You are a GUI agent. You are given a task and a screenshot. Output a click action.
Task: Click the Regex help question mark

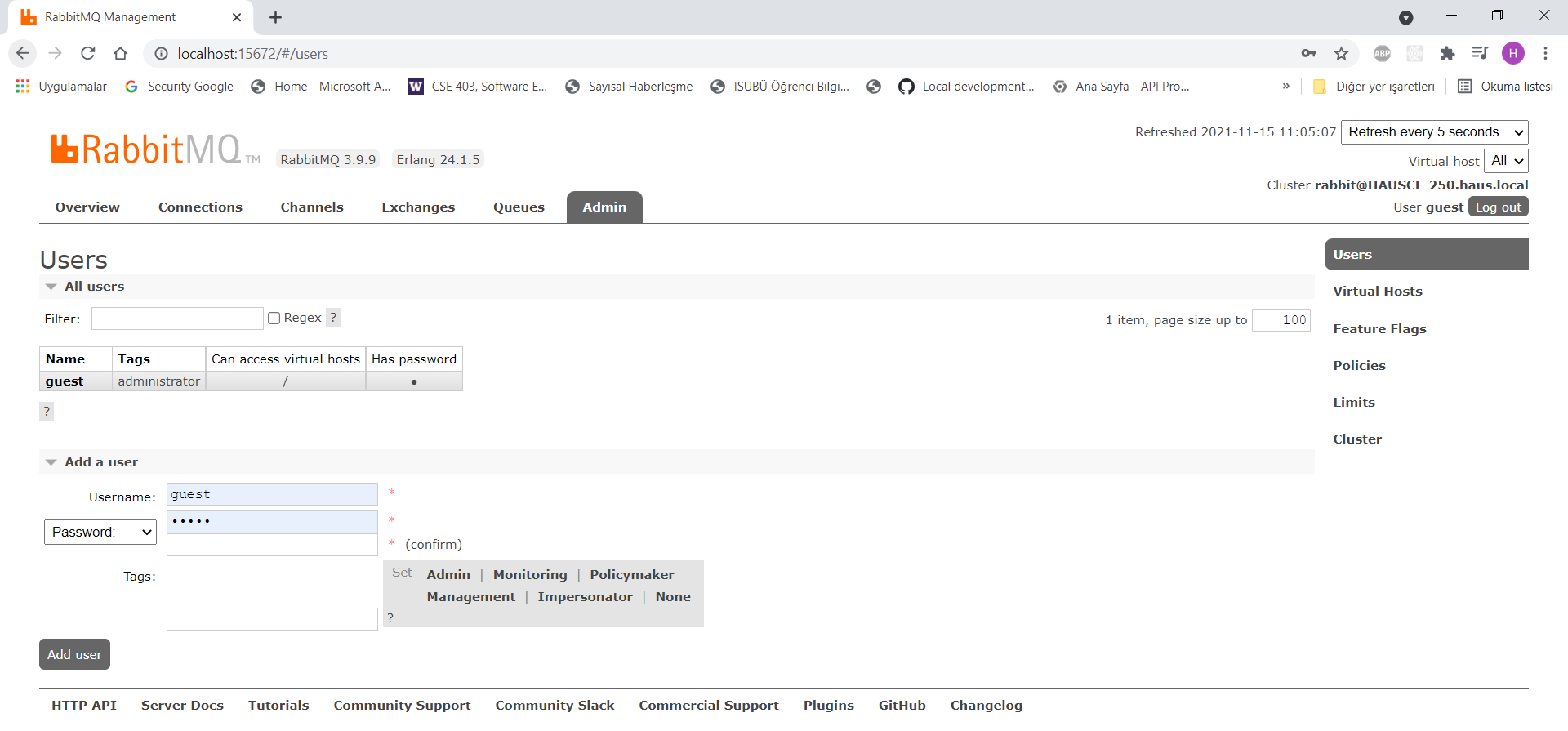pyautogui.click(x=333, y=318)
